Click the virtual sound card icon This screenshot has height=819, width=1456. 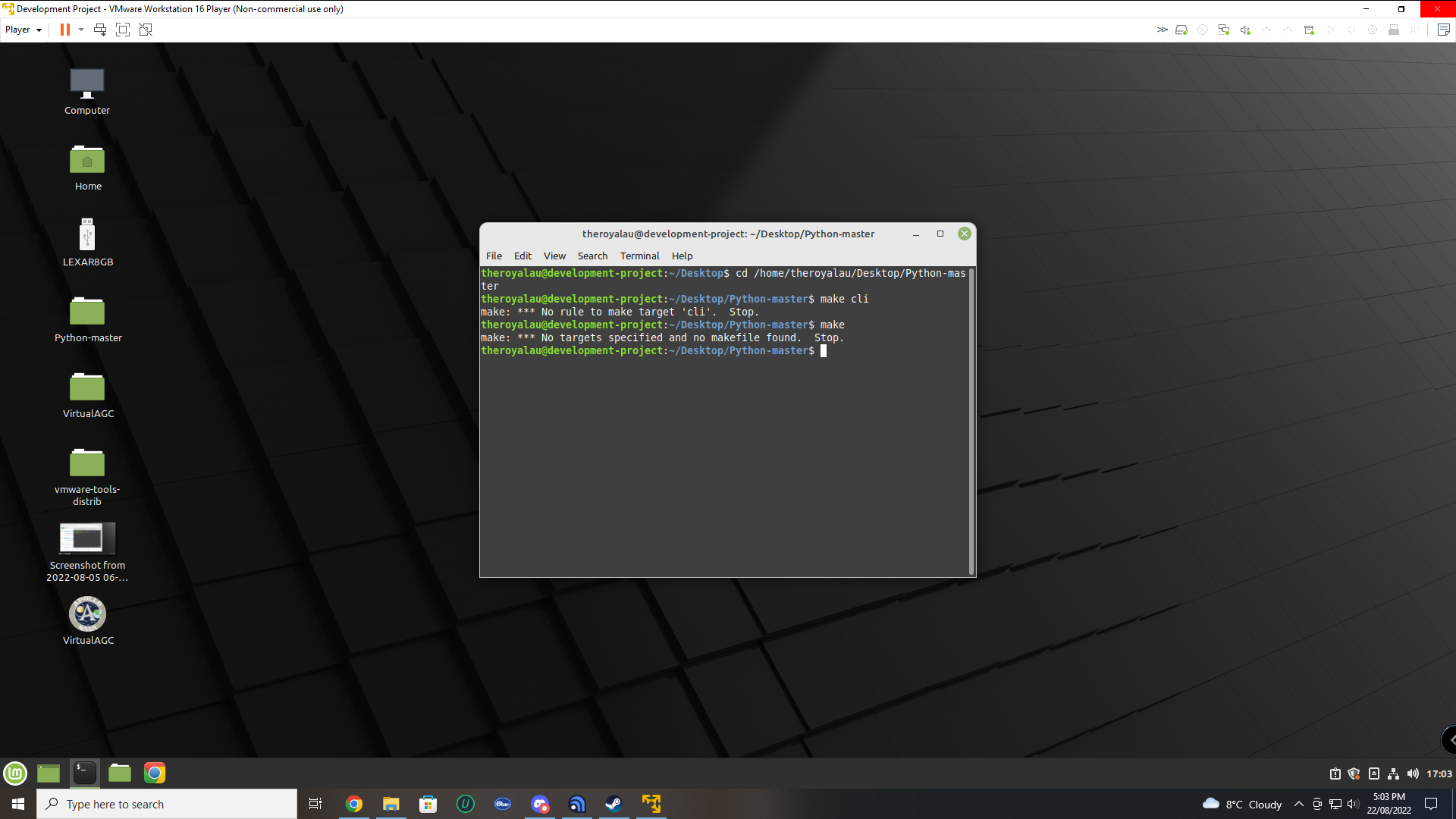coord(1244,30)
